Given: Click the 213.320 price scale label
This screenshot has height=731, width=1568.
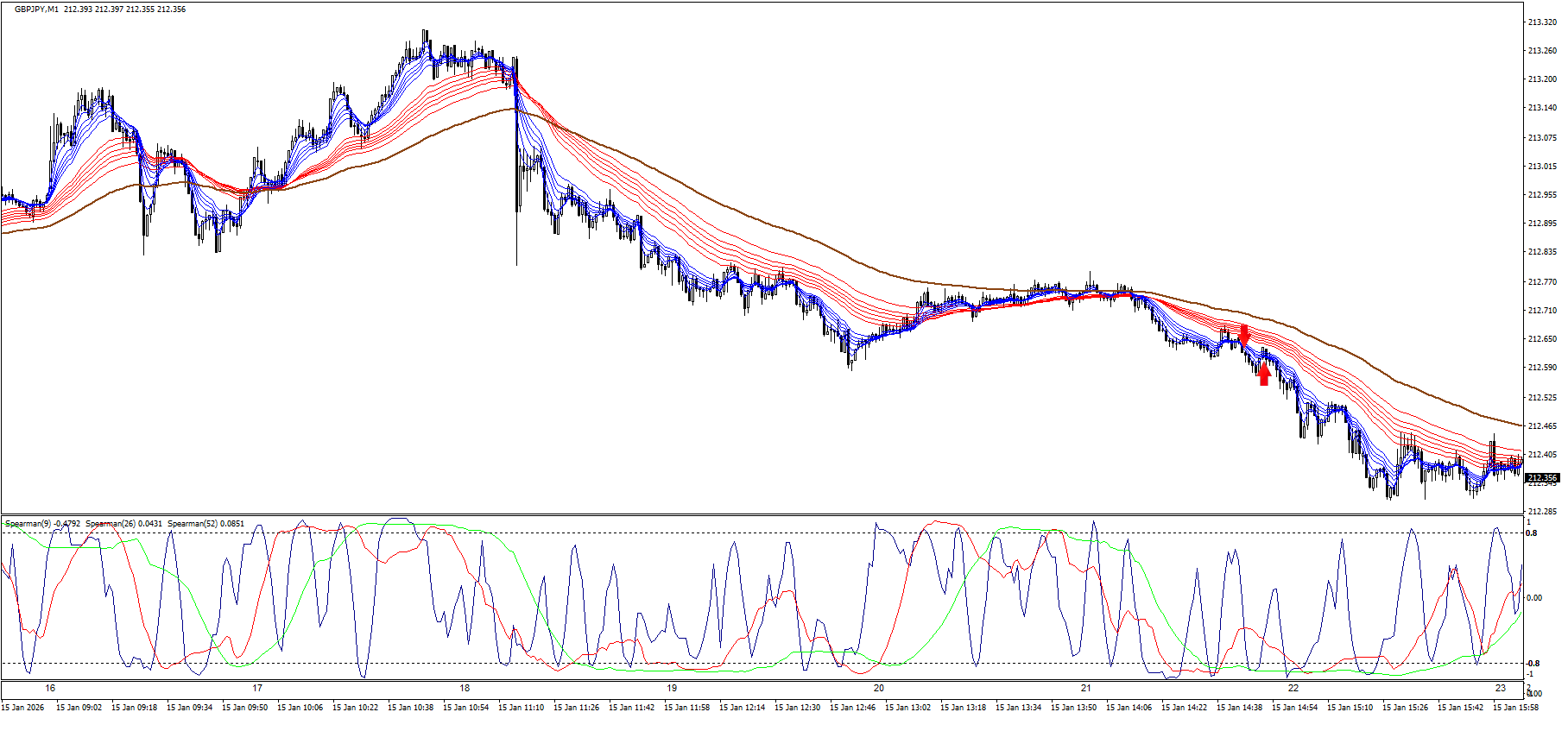Looking at the screenshot, I should (1542, 23).
